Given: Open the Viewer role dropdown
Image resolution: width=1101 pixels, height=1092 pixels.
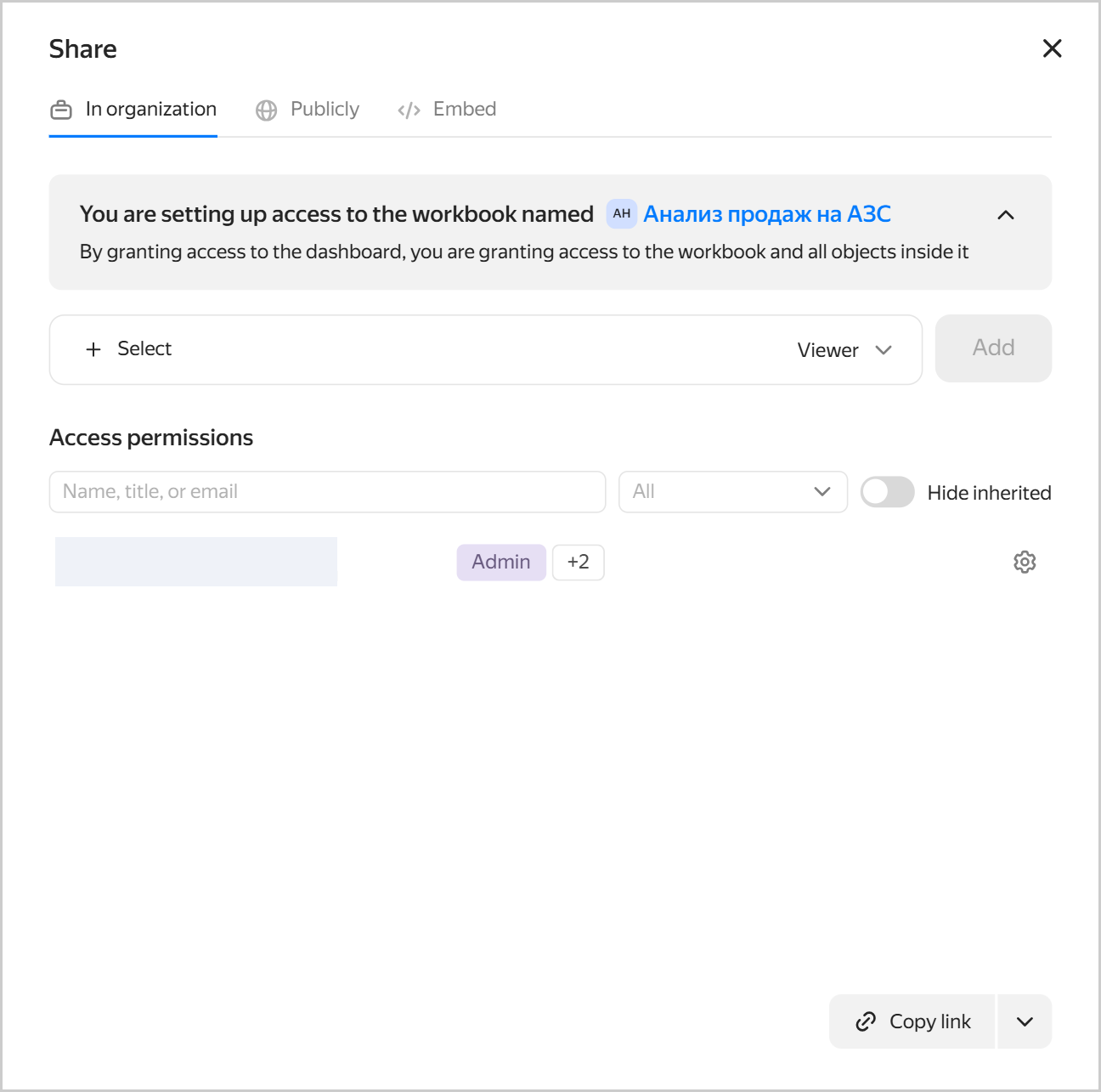Looking at the screenshot, I should pos(844,350).
